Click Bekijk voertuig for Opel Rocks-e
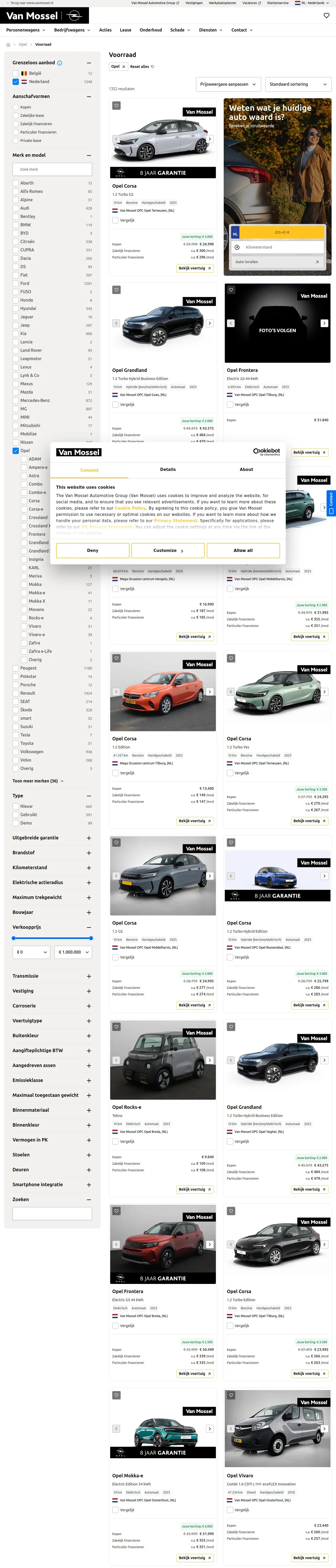The height and width of the screenshot is (1568, 336). point(195,1189)
